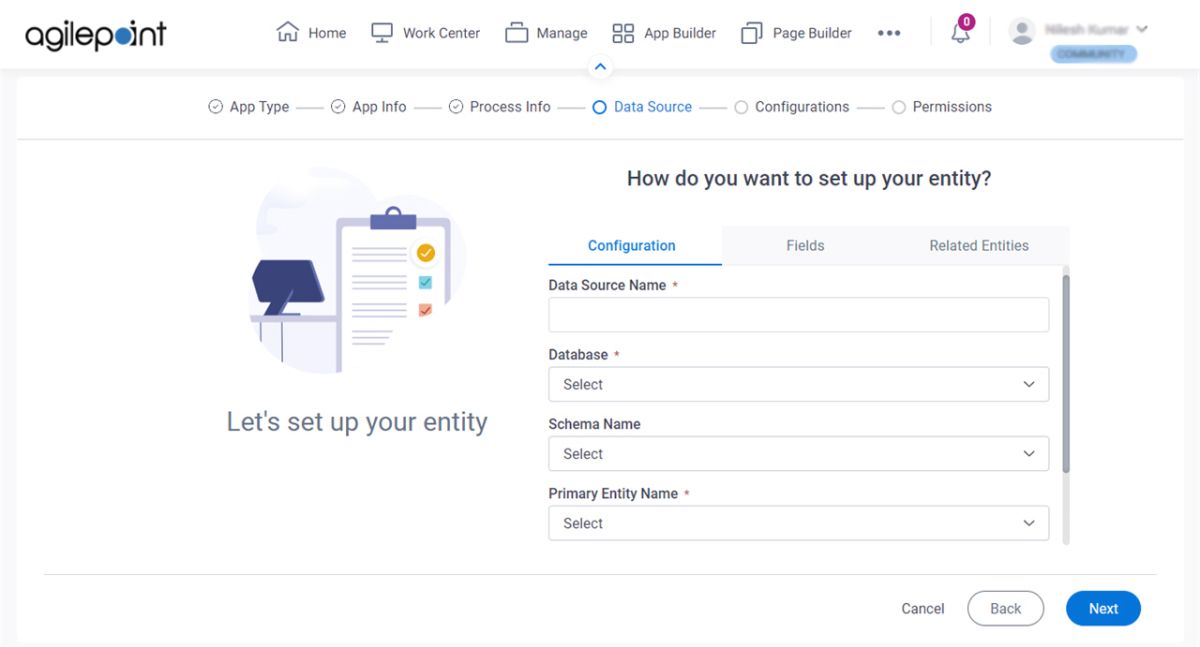Click heading 'How do you want to set up your entity?'
The height and width of the screenshot is (647, 1200).
[x=809, y=178]
